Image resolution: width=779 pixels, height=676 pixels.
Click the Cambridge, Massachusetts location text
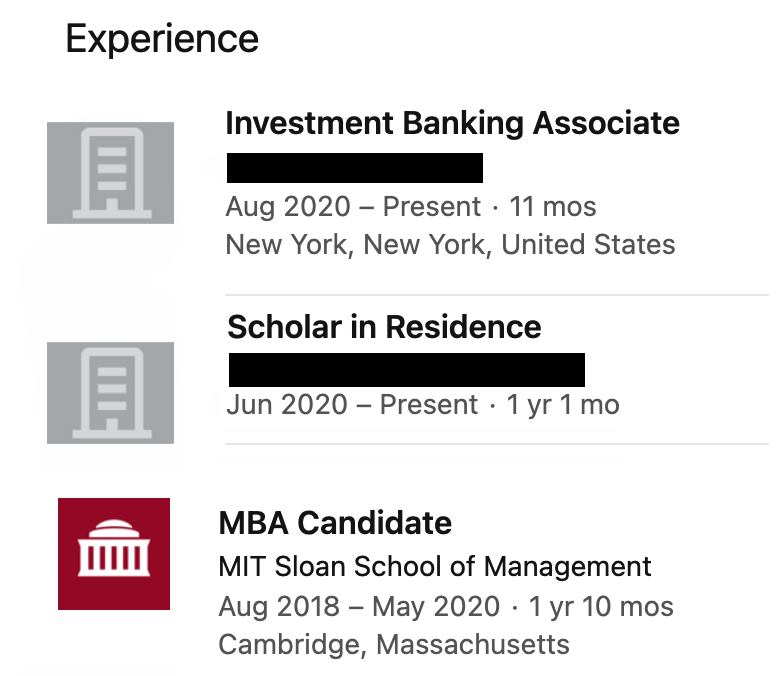[x=394, y=645]
